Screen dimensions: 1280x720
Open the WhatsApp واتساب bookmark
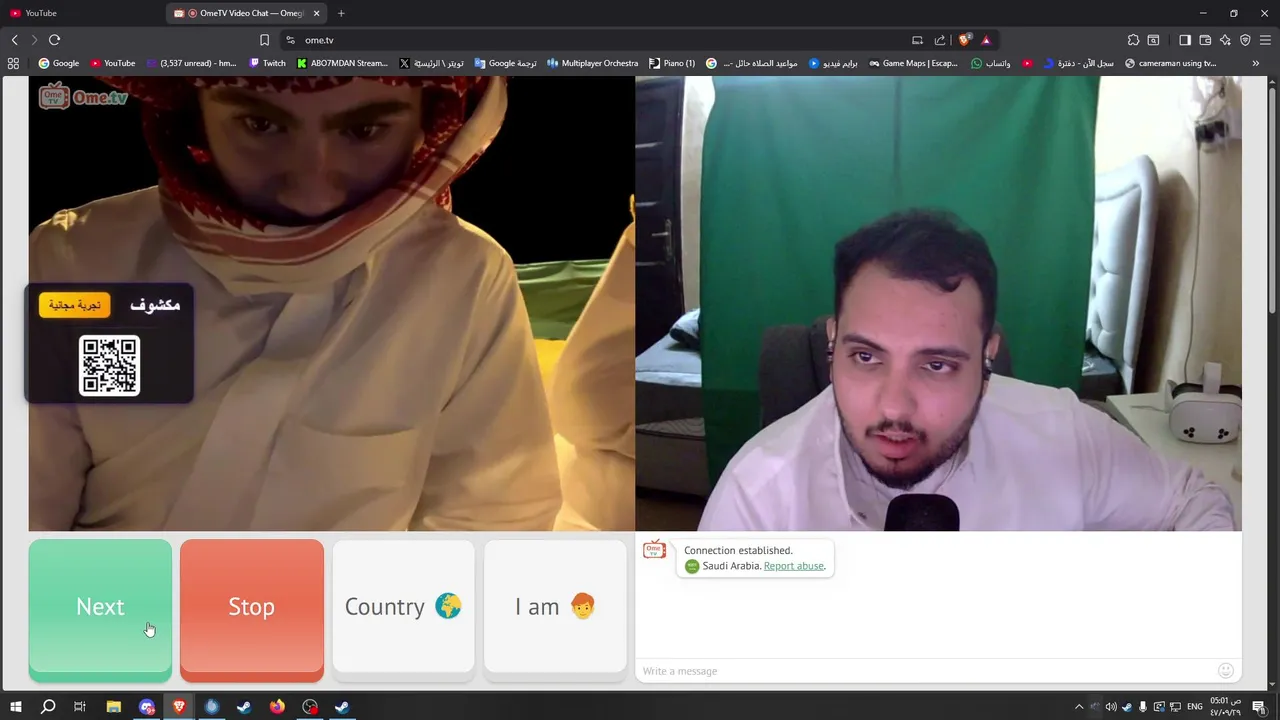991,63
